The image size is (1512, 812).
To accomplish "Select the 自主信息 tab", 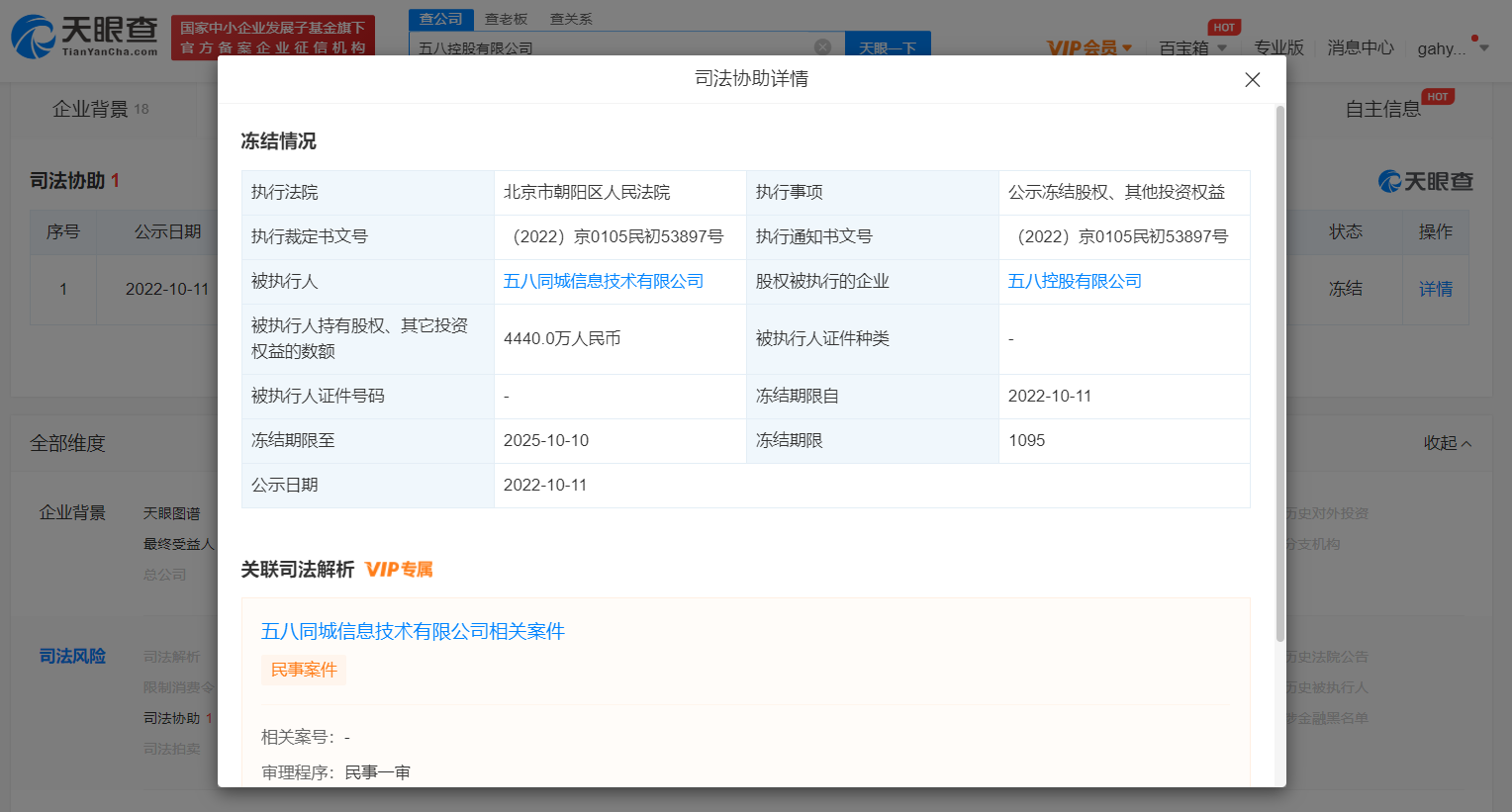I will tap(1383, 109).
